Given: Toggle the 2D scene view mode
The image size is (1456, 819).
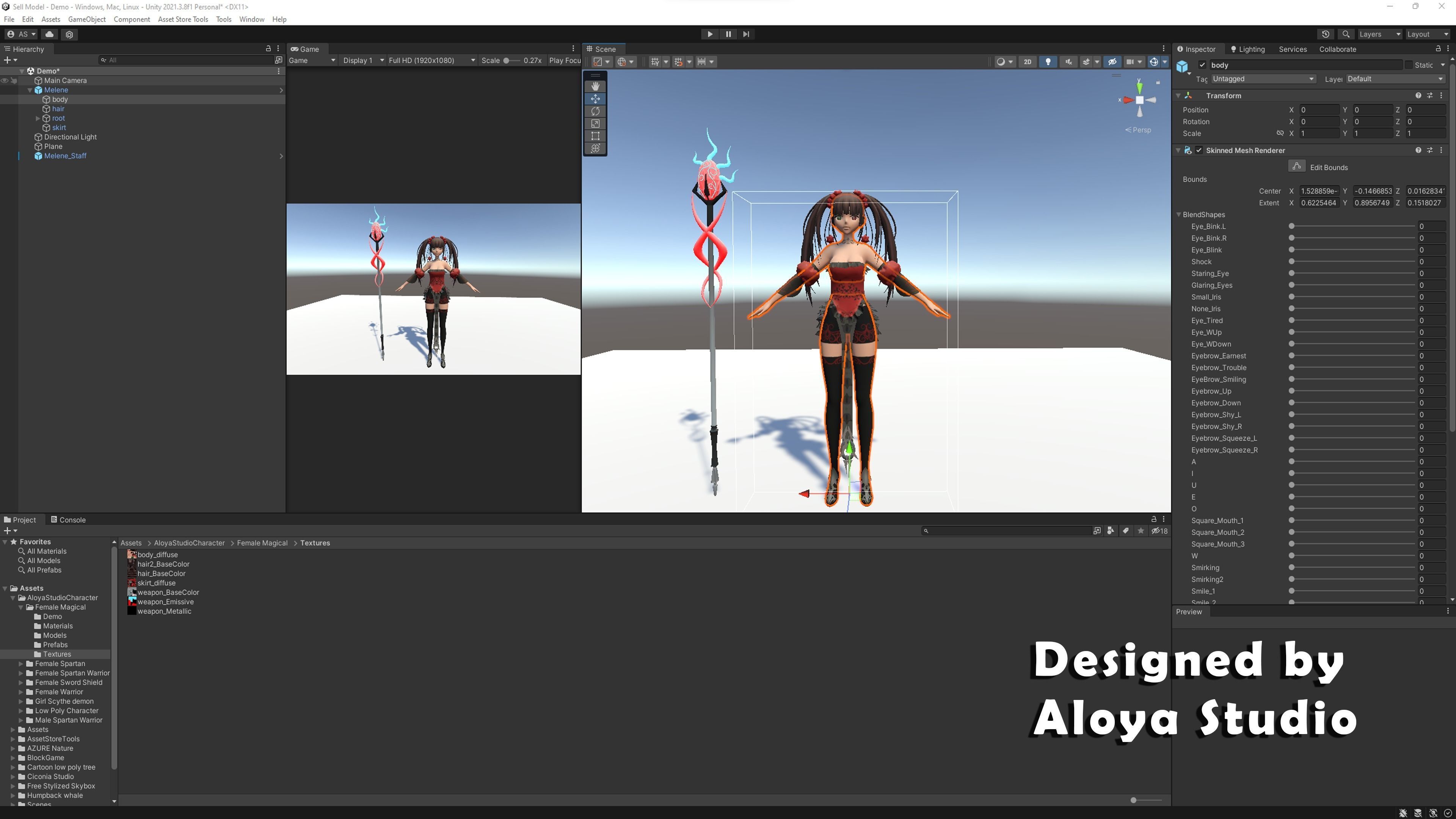Looking at the screenshot, I should [1028, 61].
